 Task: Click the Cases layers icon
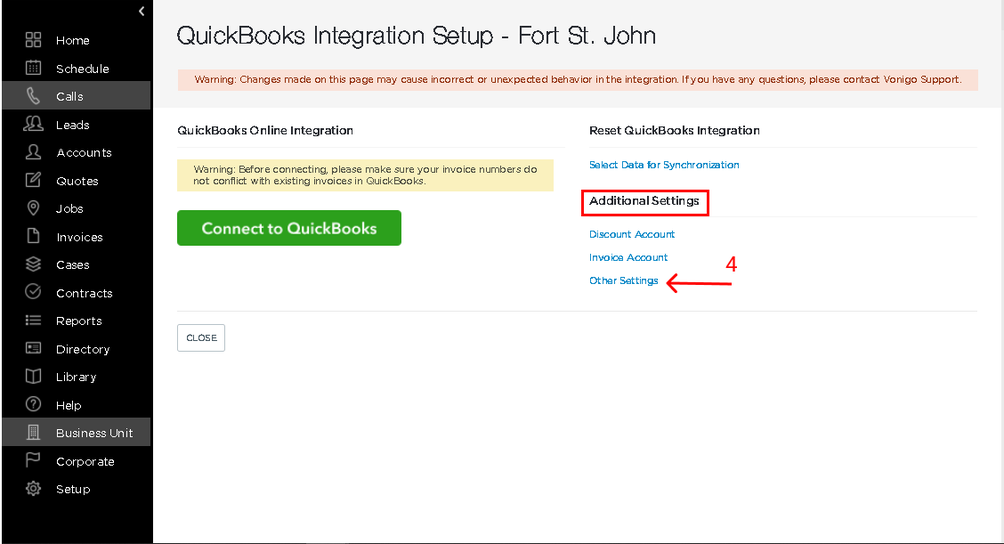(33, 264)
